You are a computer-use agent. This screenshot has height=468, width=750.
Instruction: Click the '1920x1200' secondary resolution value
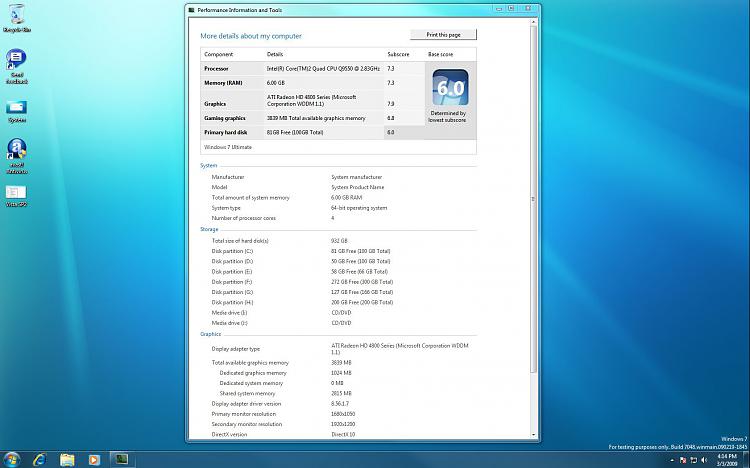[x=343, y=424]
